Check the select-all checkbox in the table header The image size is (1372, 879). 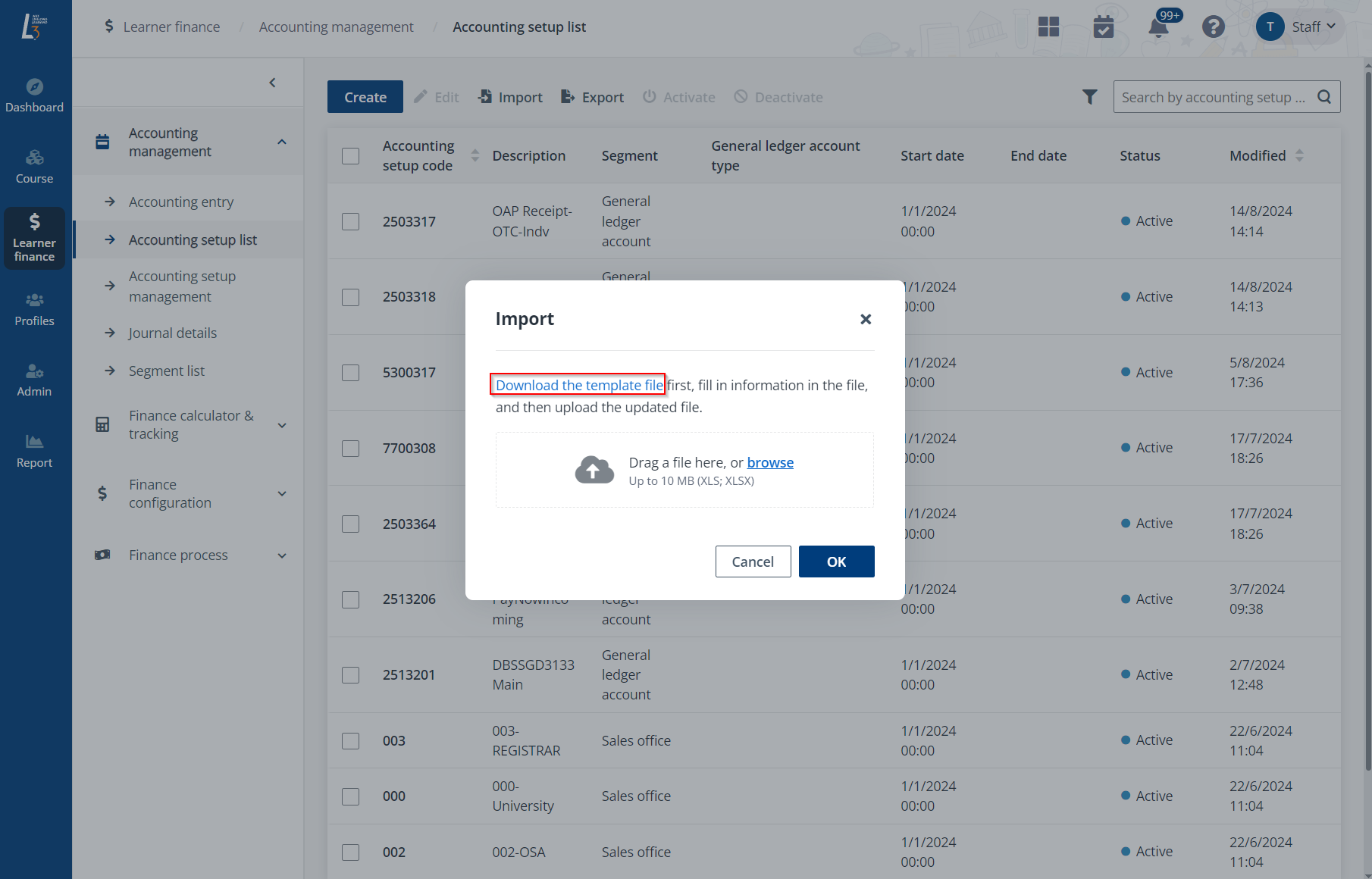pyautogui.click(x=350, y=155)
